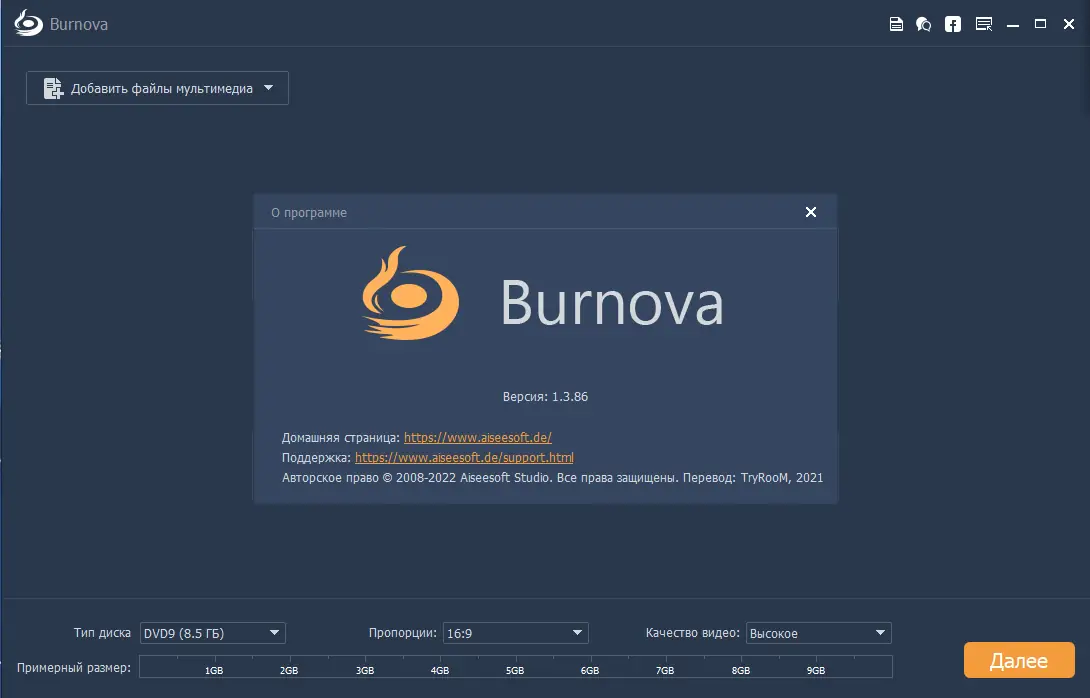Click the О программе dialog title
Image resolution: width=1090 pixels, height=698 pixels.
point(309,213)
